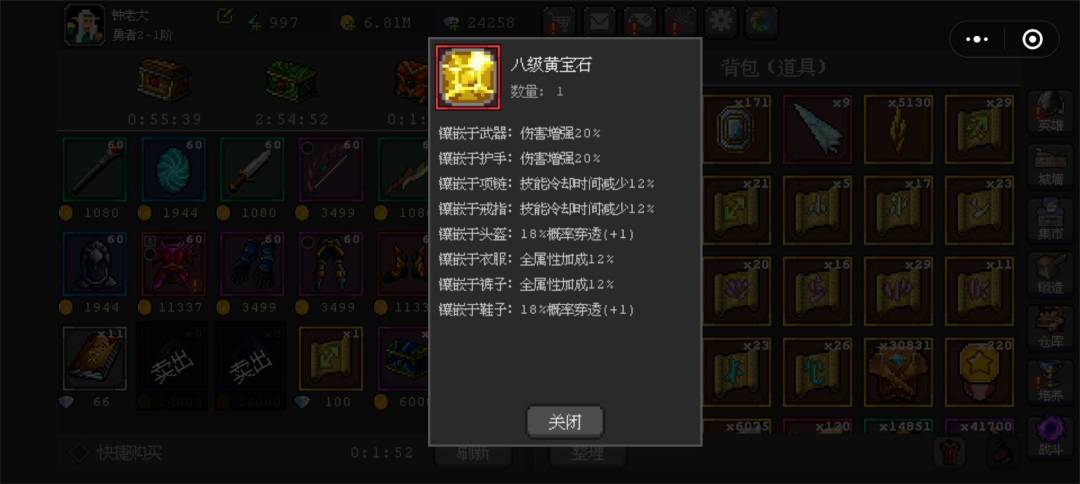The image size is (1080, 484).
Task: Open the mail envelope icon
Action: [599, 23]
